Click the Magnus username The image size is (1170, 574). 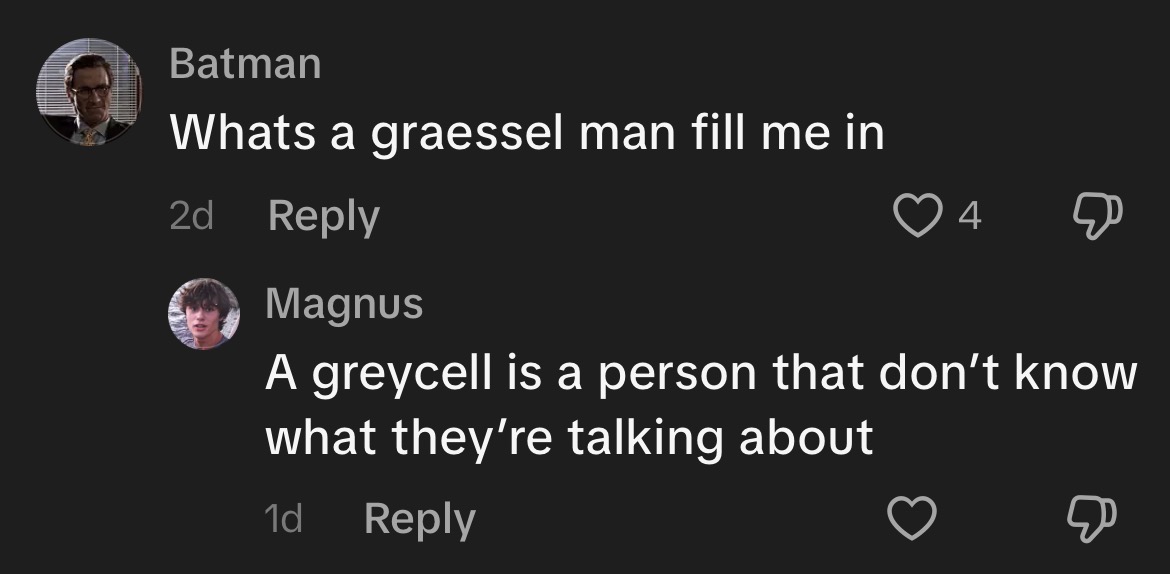(x=344, y=303)
